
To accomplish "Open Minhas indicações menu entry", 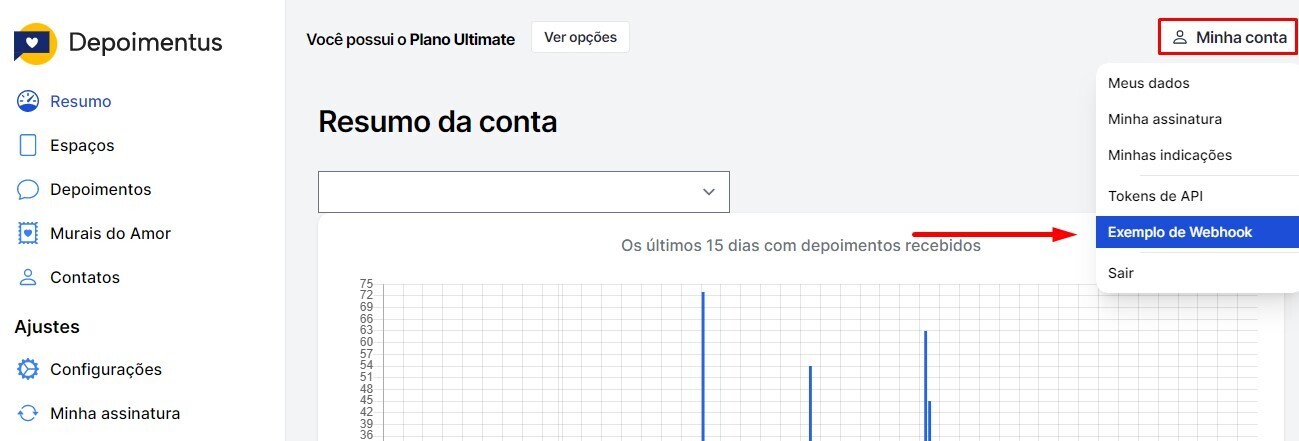I will 1169,155.
